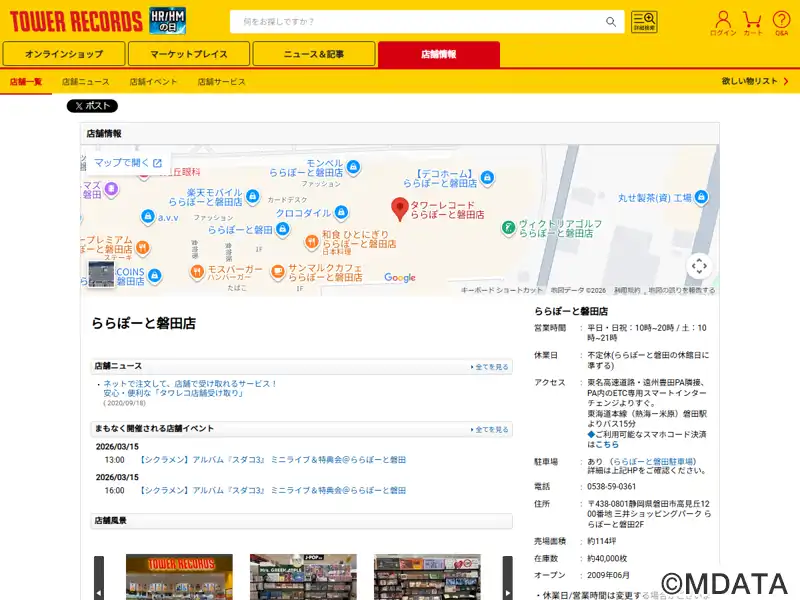800x600 pixels.
Task: Click the Tower Records logo
Action: click(x=76, y=21)
